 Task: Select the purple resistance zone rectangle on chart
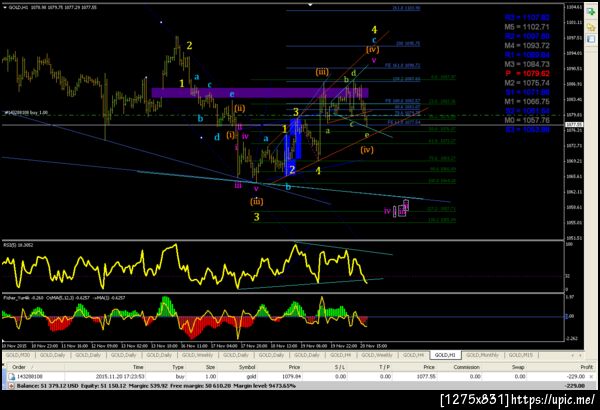[x=260, y=93]
